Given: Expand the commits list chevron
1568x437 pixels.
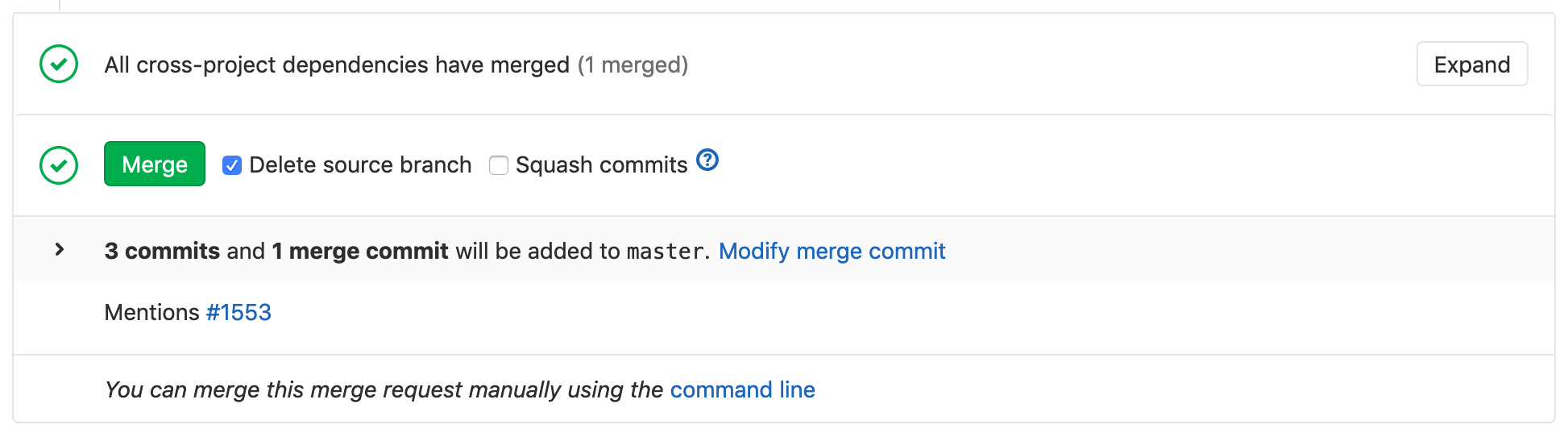Looking at the screenshot, I should (x=59, y=250).
